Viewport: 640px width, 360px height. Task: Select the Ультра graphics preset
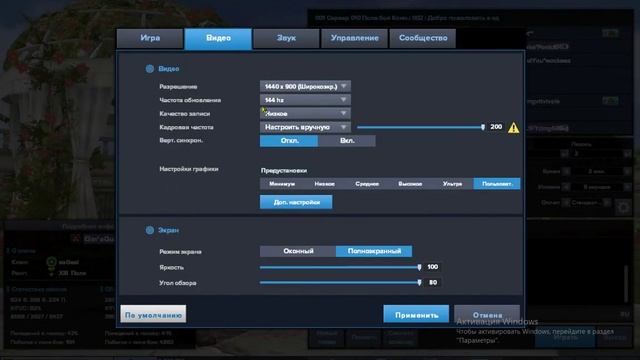pos(452,184)
